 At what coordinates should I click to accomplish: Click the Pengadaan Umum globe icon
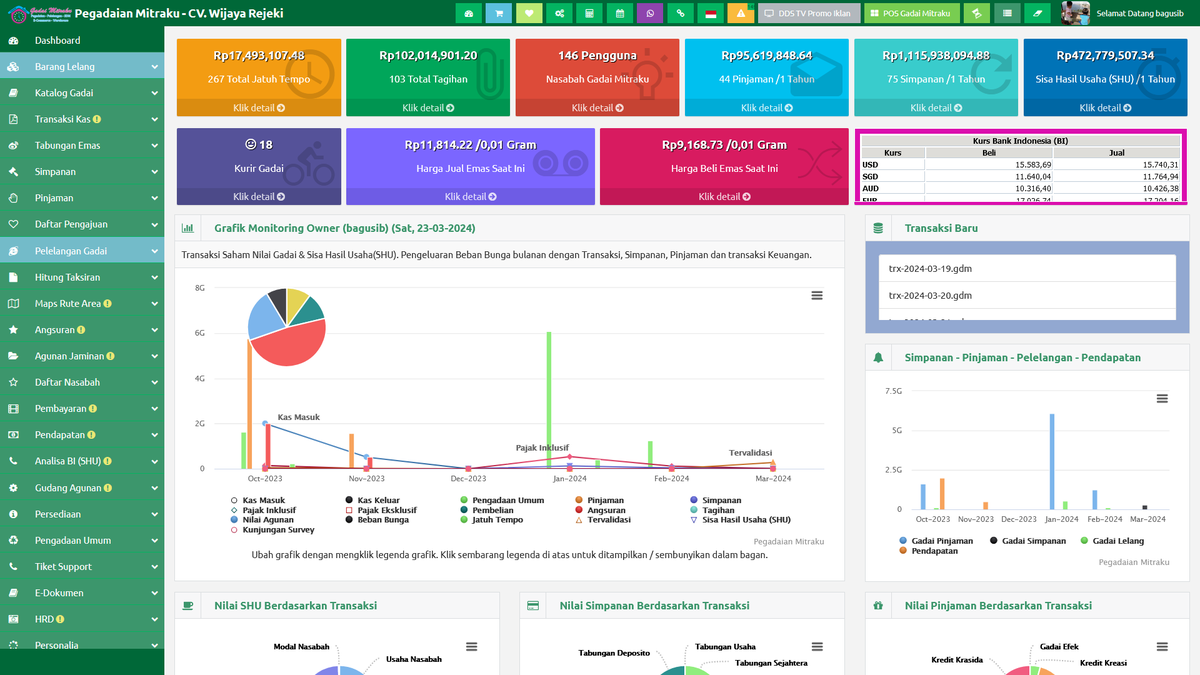coord(13,540)
